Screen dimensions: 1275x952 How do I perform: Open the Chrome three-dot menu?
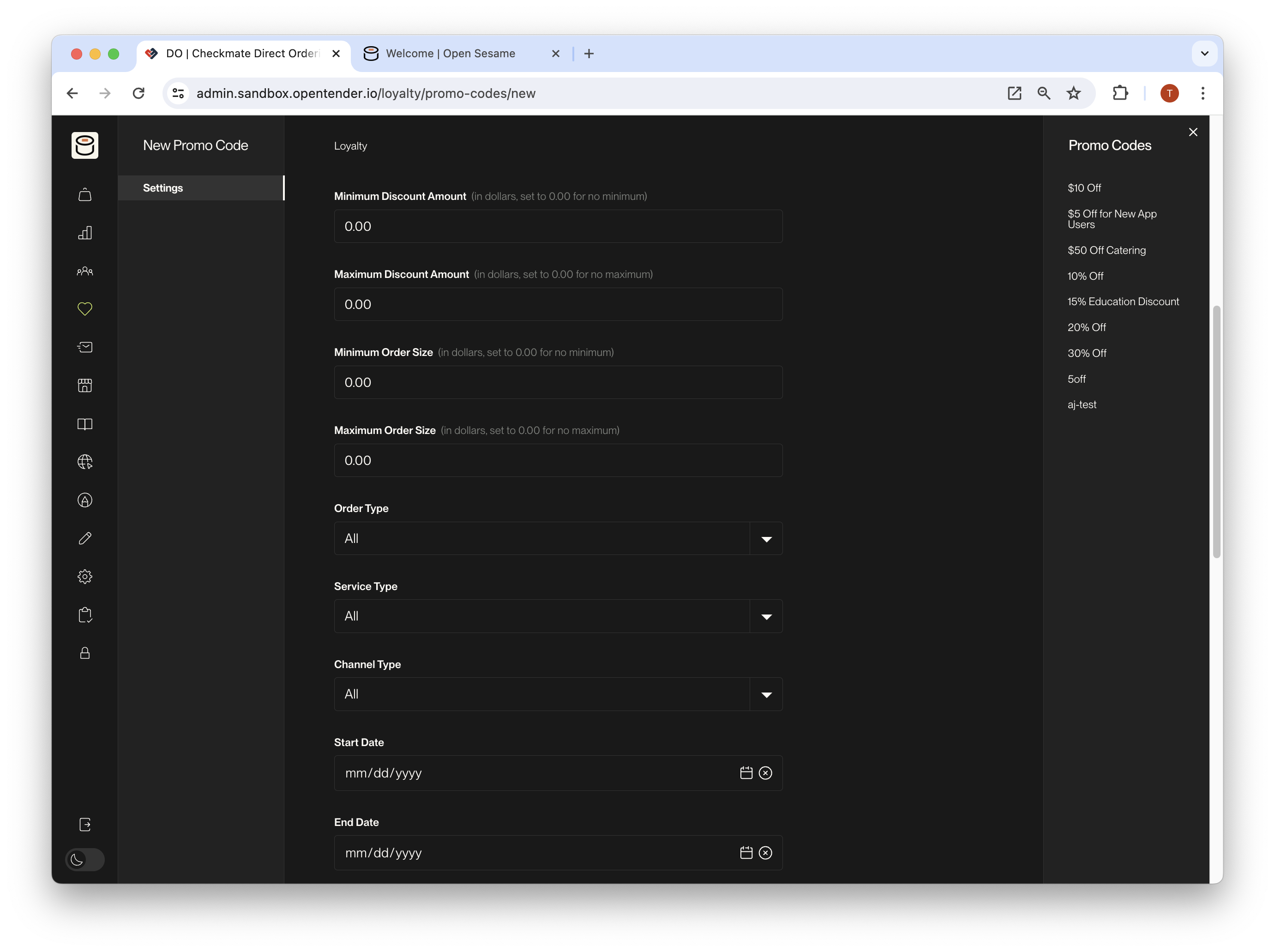[1203, 93]
